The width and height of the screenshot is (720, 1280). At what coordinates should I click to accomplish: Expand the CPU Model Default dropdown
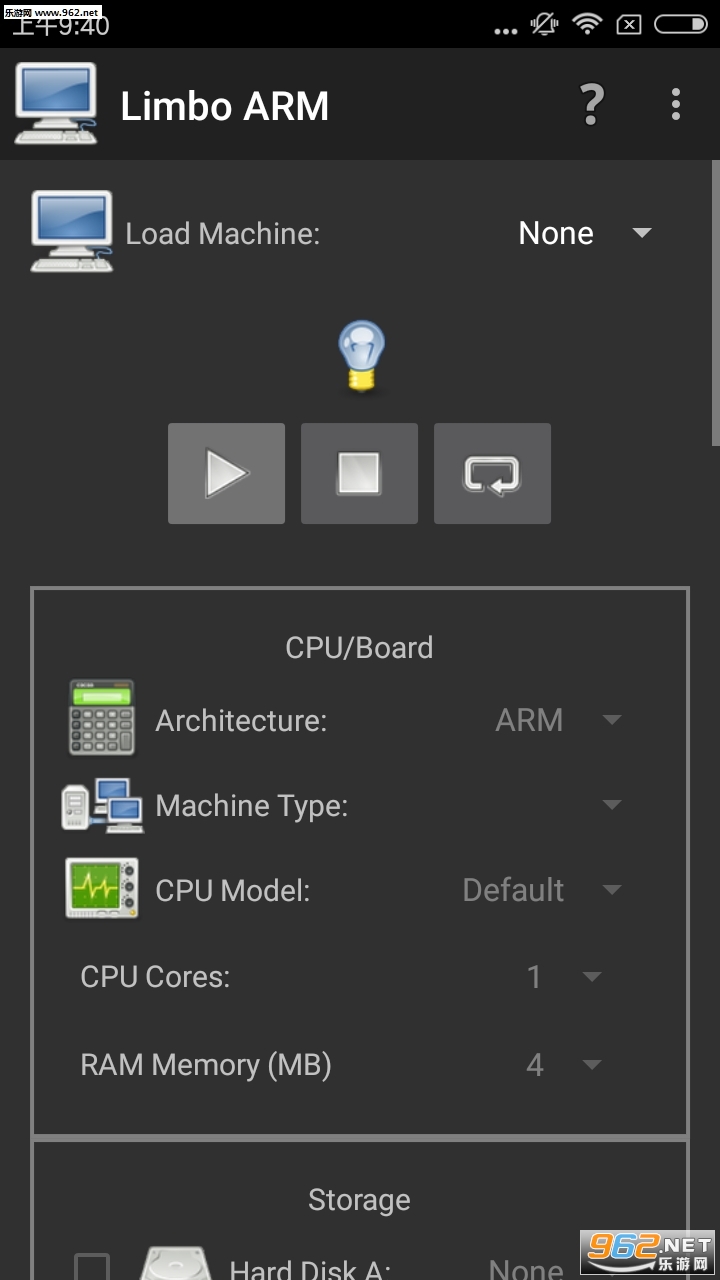point(542,890)
